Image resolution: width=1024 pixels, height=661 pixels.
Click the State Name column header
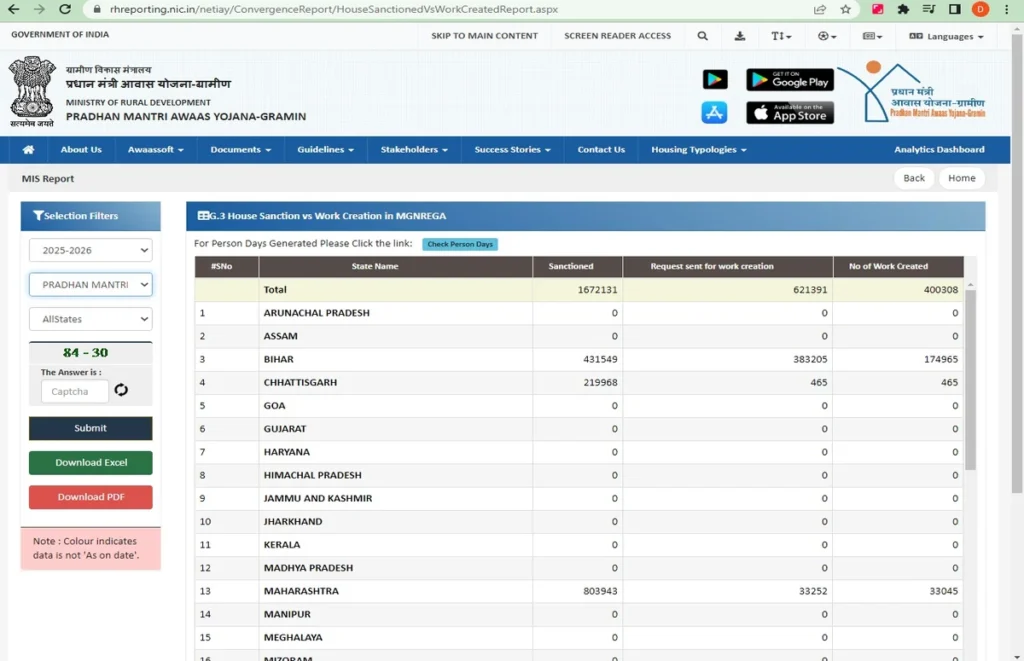(375, 266)
